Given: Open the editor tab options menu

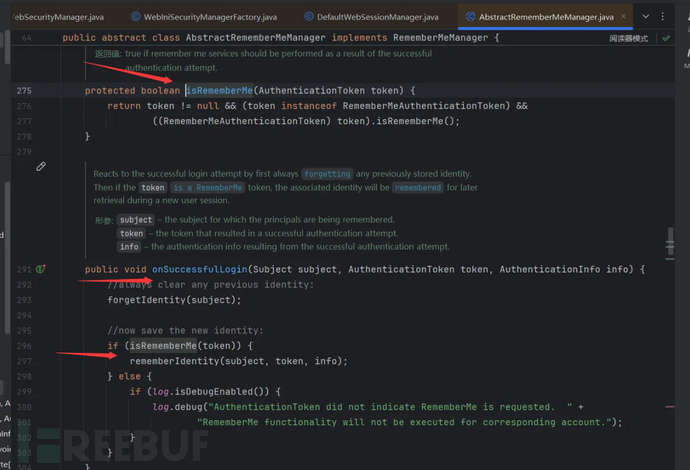Looking at the screenshot, I should pos(663,17).
